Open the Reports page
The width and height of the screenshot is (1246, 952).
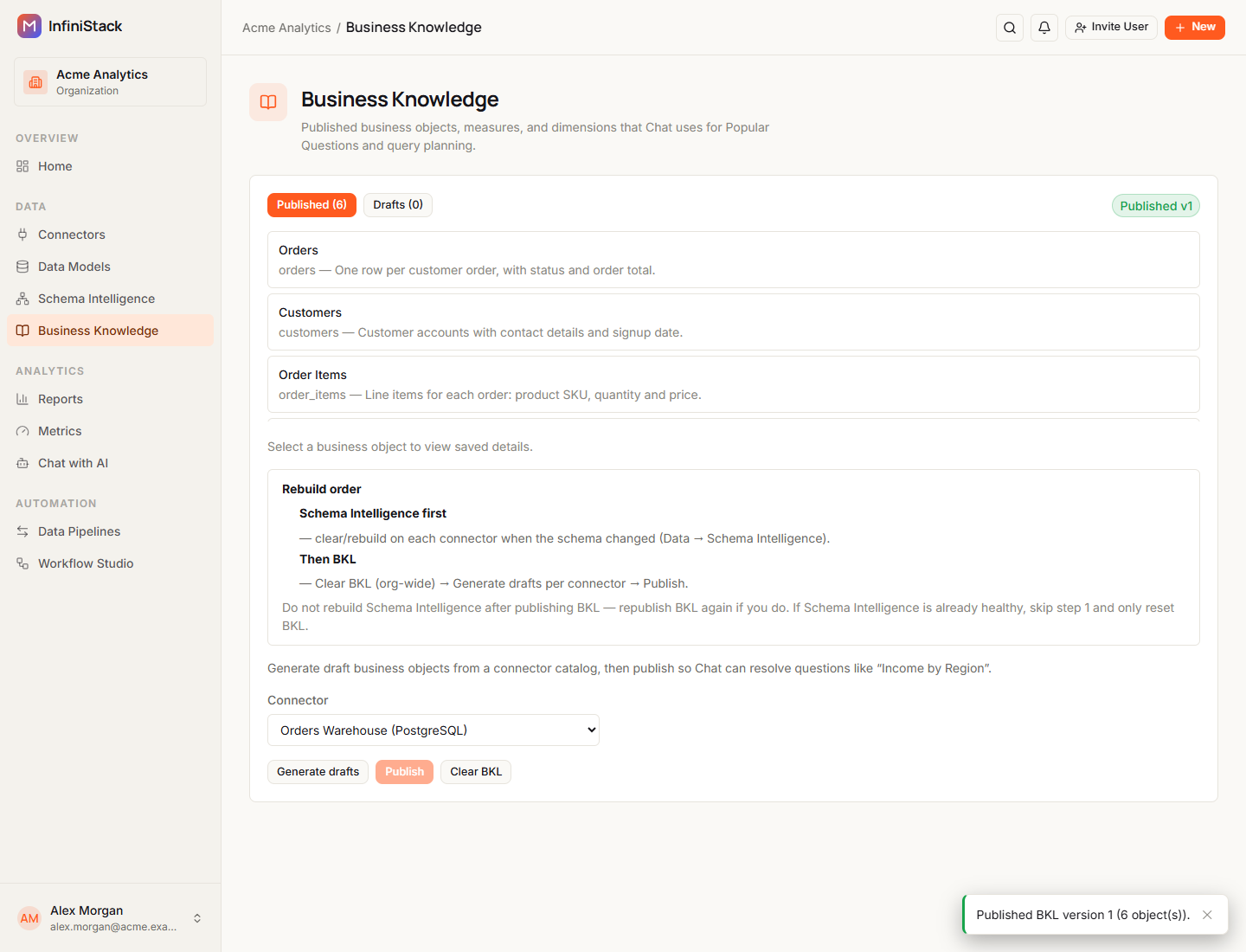click(110, 399)
